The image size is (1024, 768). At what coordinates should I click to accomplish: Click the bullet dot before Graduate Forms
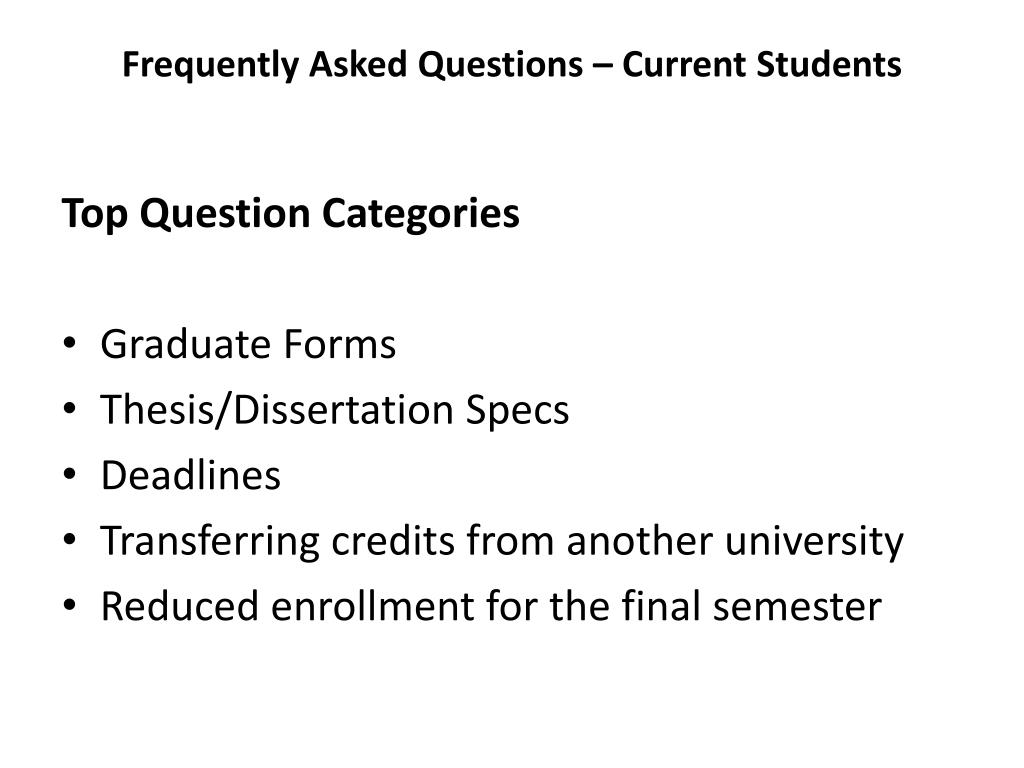(x=70, y=344)
